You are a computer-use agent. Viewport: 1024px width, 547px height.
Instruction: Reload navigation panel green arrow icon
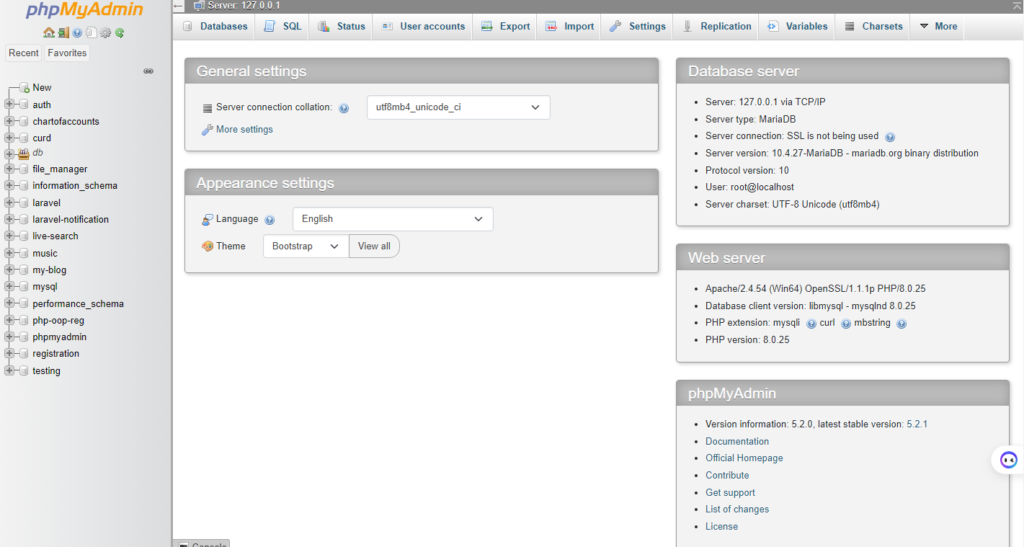point(120,33)
